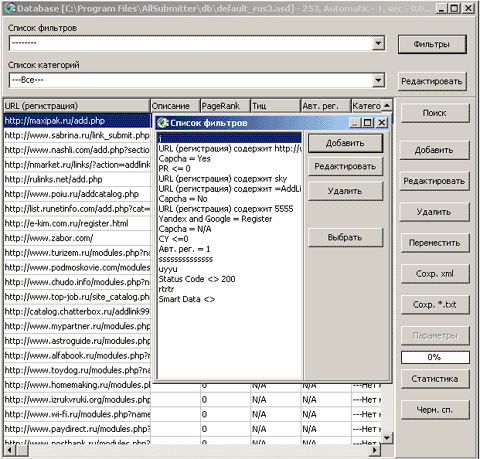Click the Поиск button
The height and width of the screenshot is (459, 480).
(435, 113)
